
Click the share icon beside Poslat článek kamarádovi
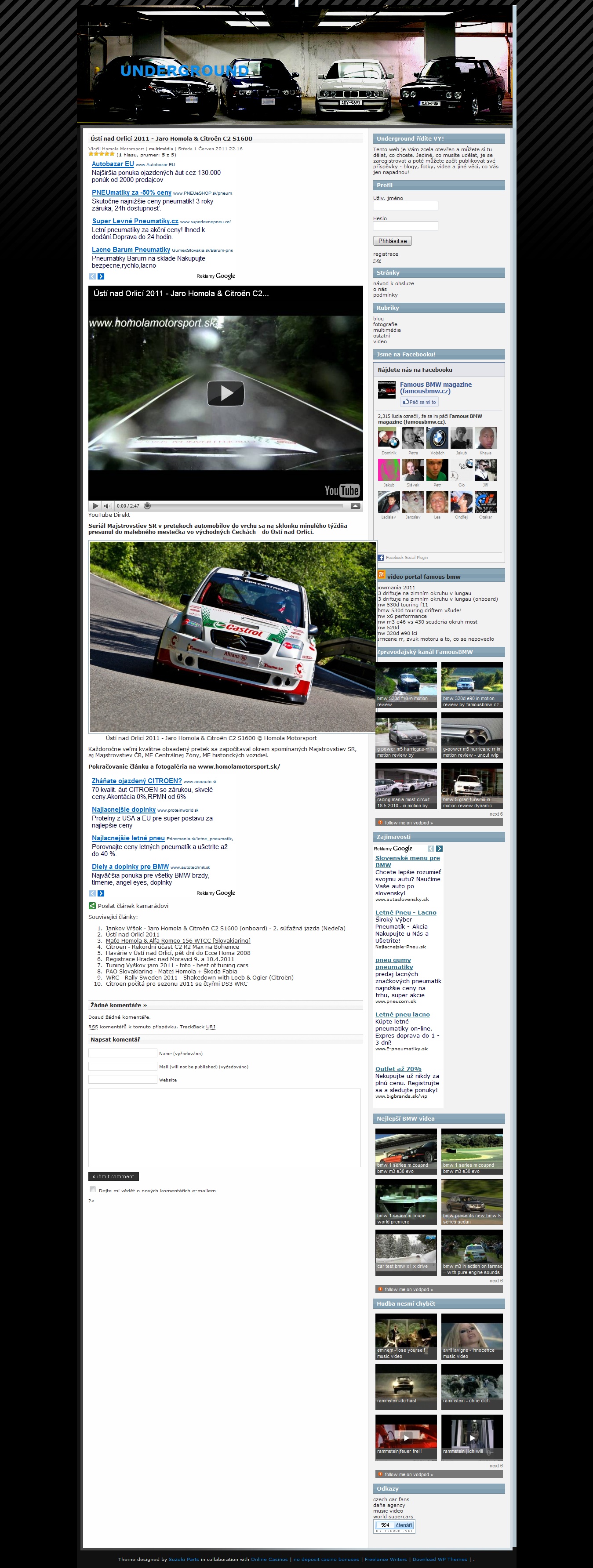tap(93, 906)
